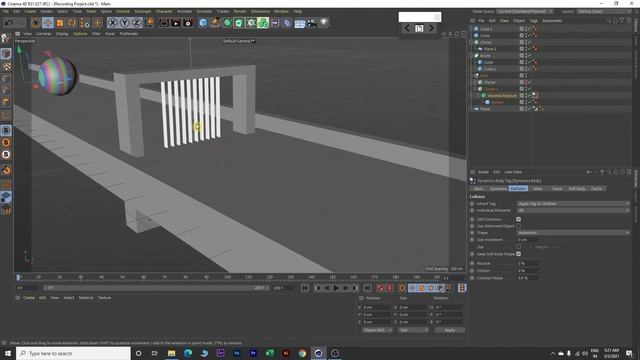640x360 pixels.
Task: Toggle Self Collisions checkbox
Action: click(x=518, y=219)
